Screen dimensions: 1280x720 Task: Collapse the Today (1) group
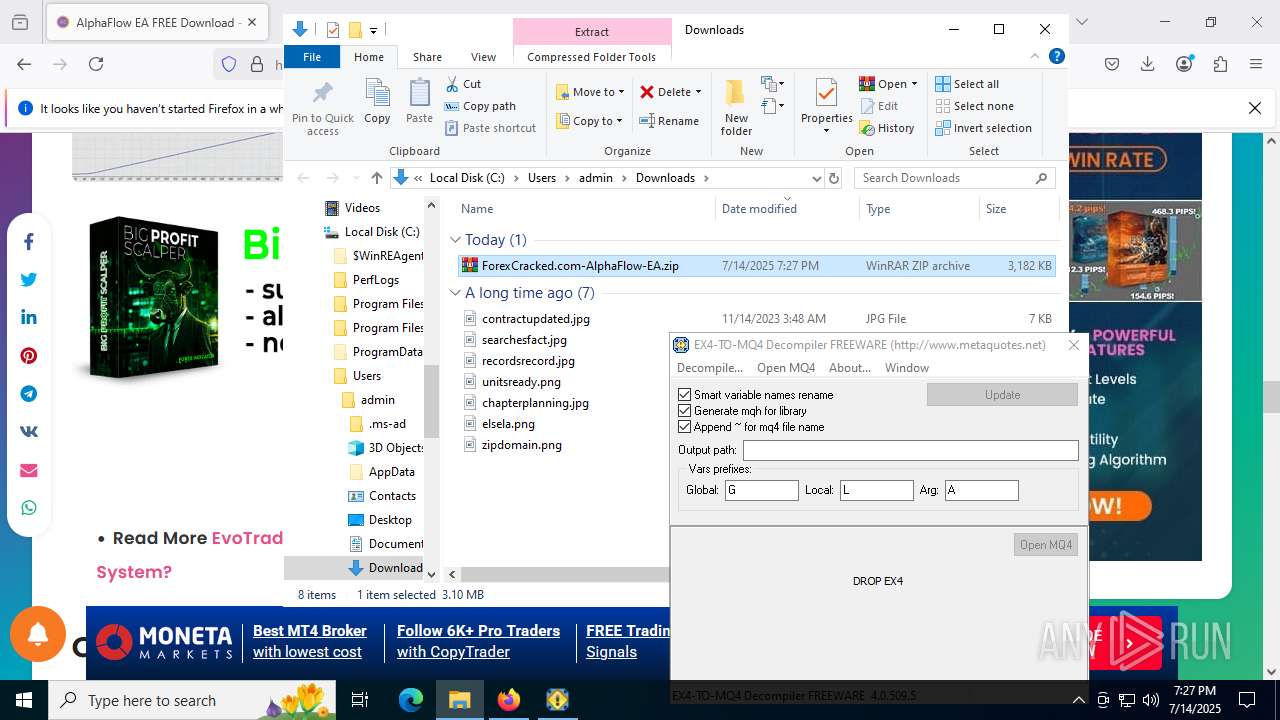[455, 240]
